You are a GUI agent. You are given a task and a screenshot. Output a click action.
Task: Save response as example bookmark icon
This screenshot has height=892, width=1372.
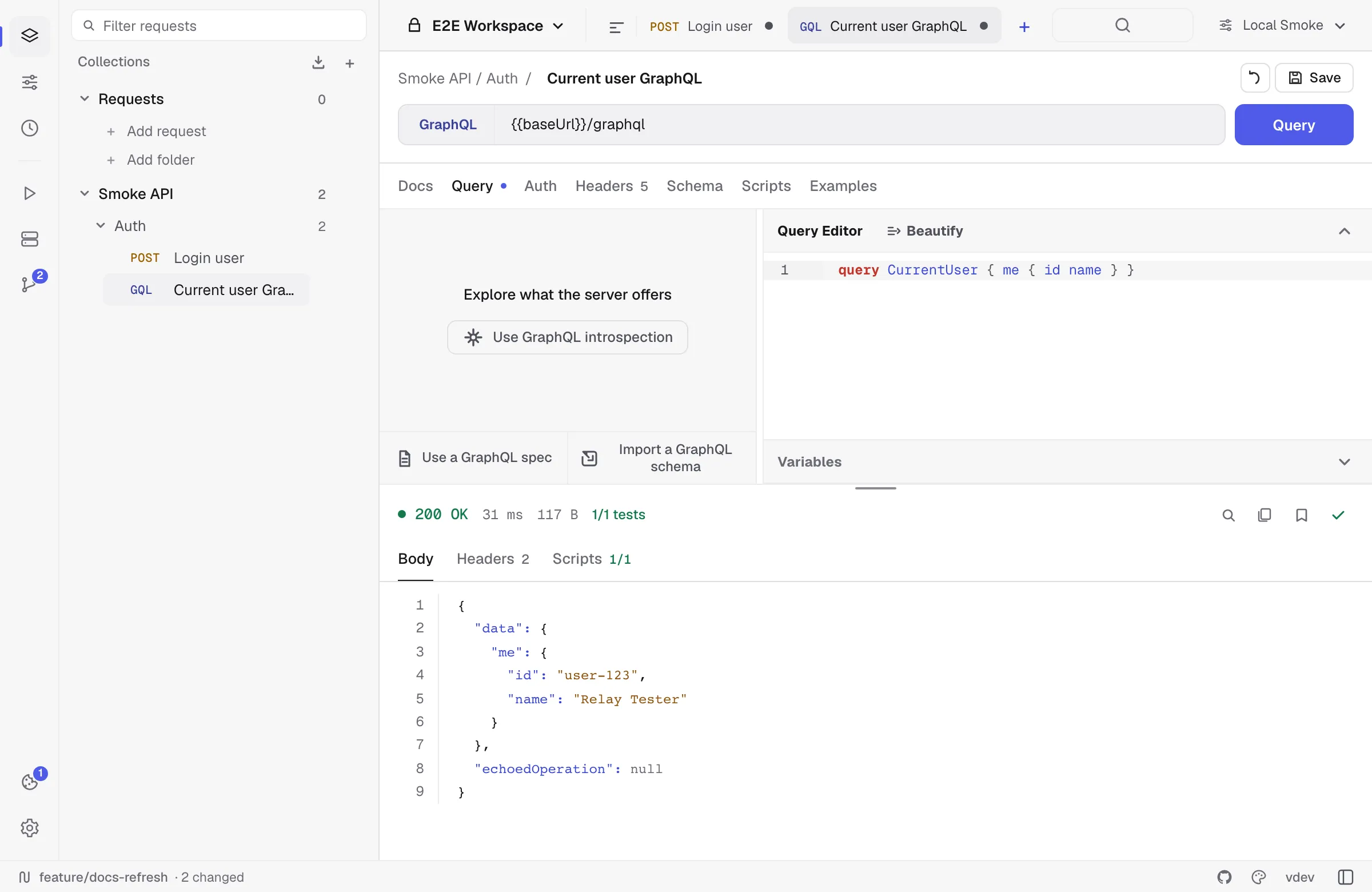click(x=1301, y=515)
